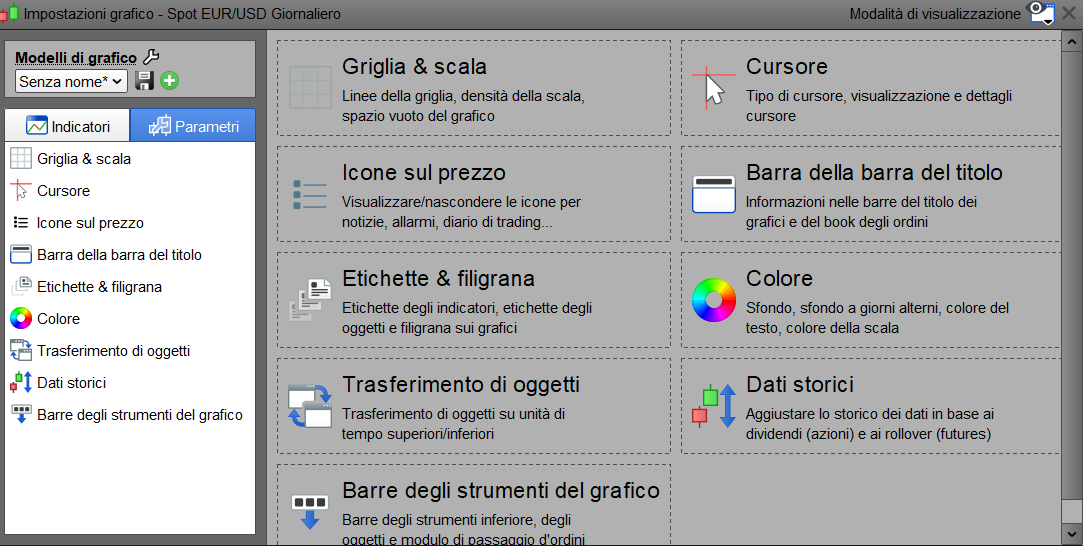Open the Senza nome* template dropdown

(x=71, y=81)
